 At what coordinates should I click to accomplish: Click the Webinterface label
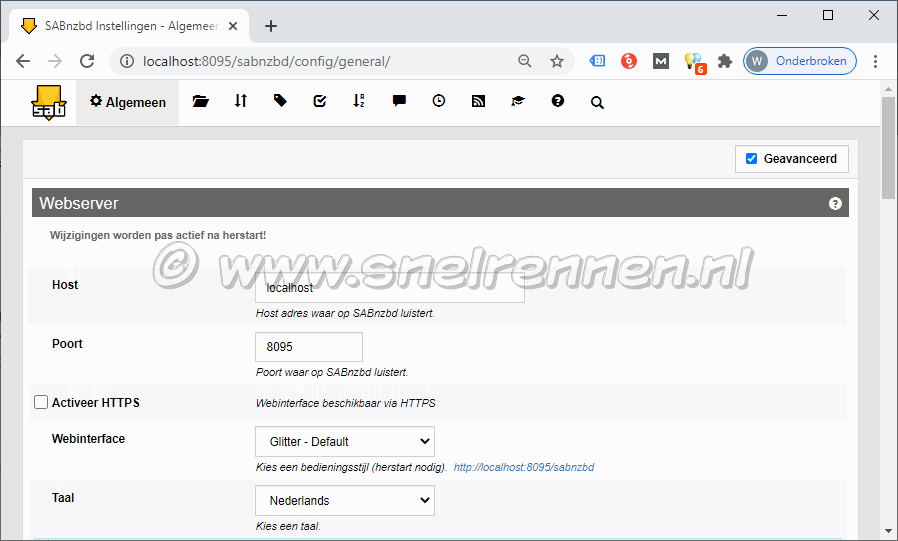pos(88,439)
